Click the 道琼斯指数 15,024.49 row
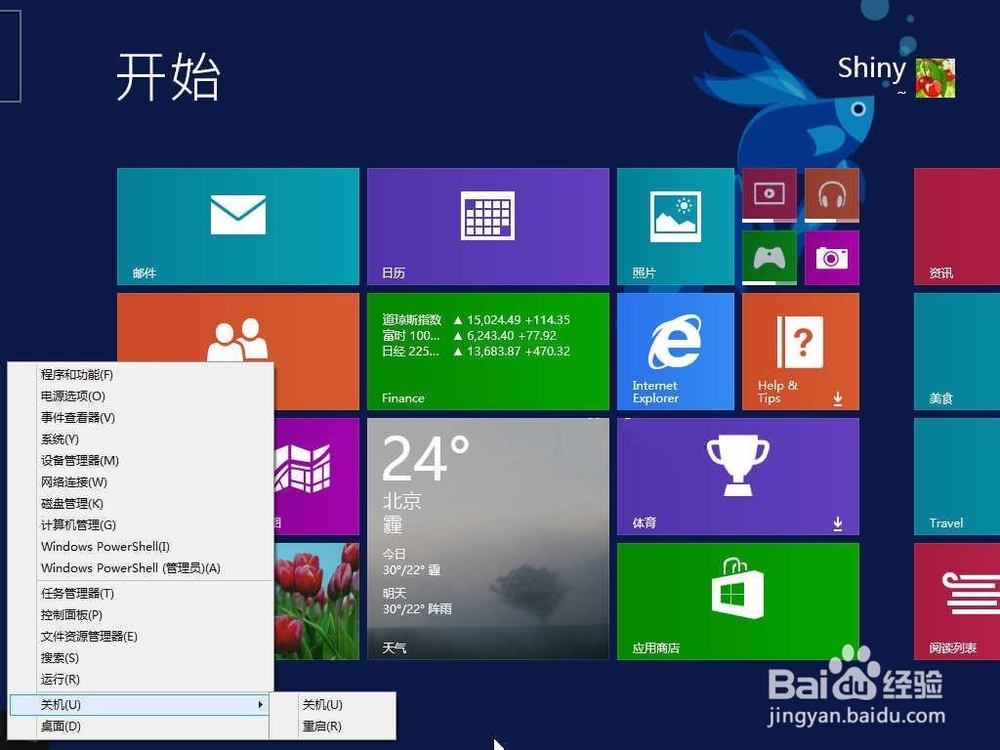The image size is (1000, 750). click(x=476, y=320)
